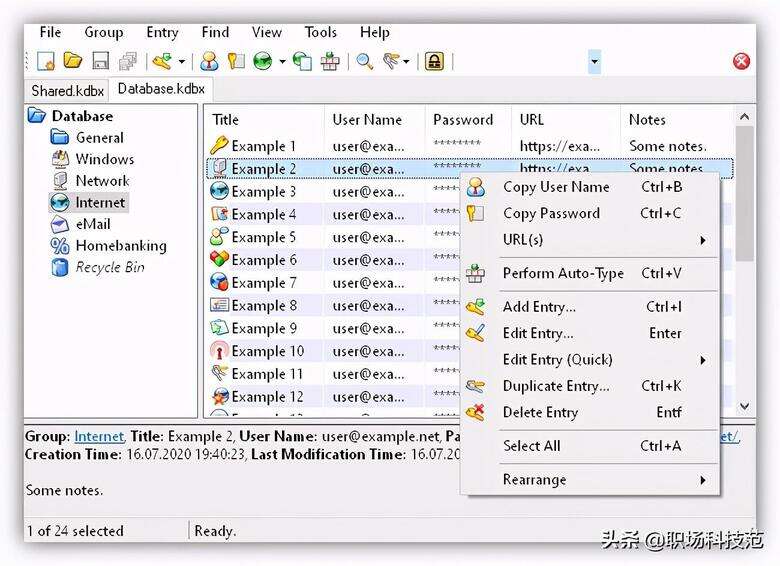Choose Select All in context menu
Image resolution: width=780 pixels, height=566 pixels.
point(590,446)
